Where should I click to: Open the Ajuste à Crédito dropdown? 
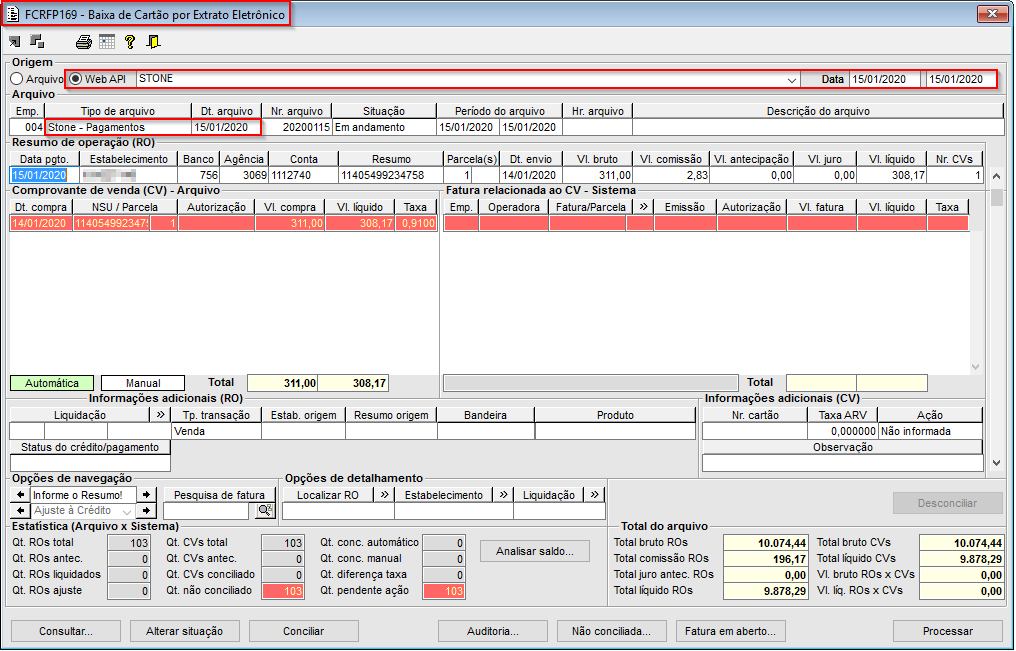click(x=127, y=512)
